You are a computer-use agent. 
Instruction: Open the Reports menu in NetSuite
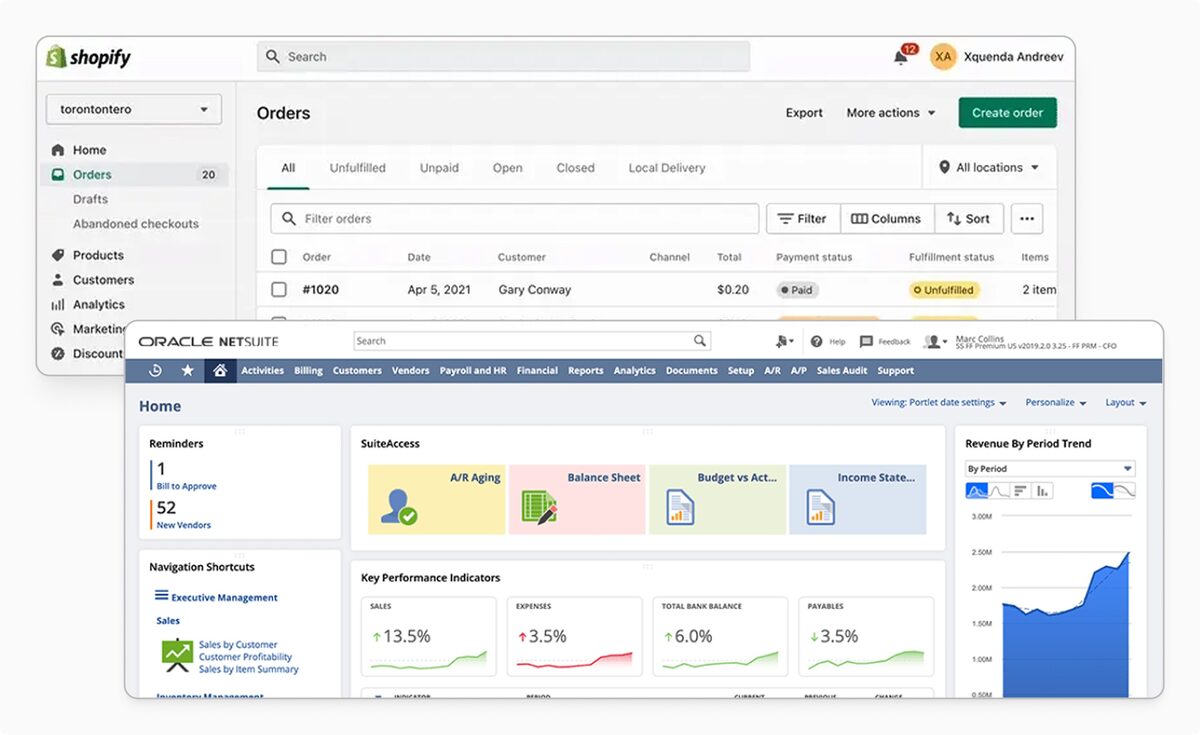pos(585,370)
